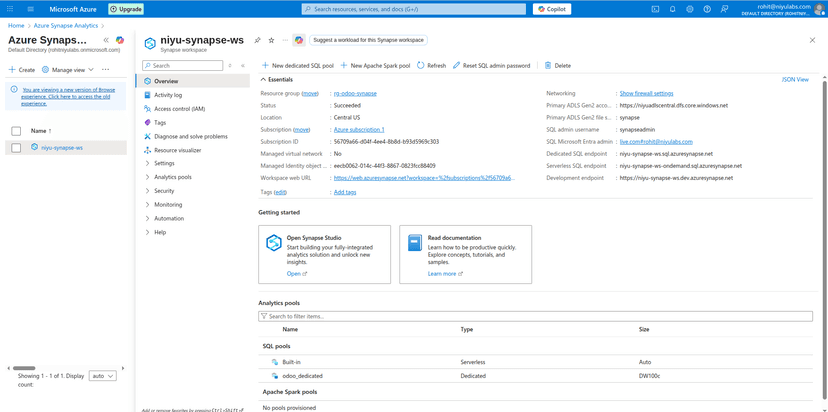Click the portal left-corner grid icon
This screenshot has width=828, height=412.
10,9
